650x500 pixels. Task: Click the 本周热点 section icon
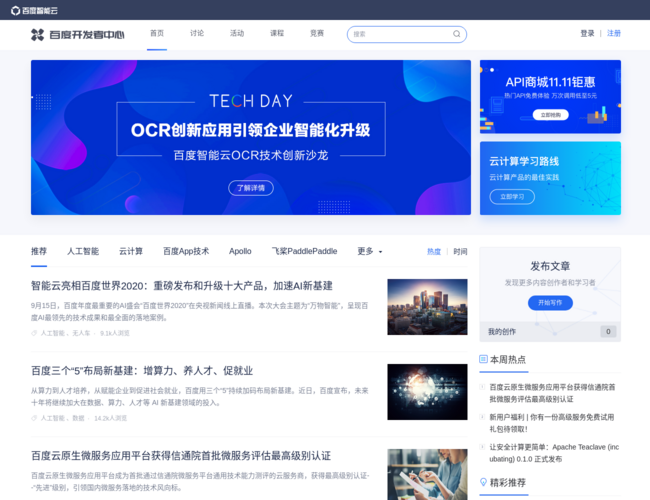[483, 359]
